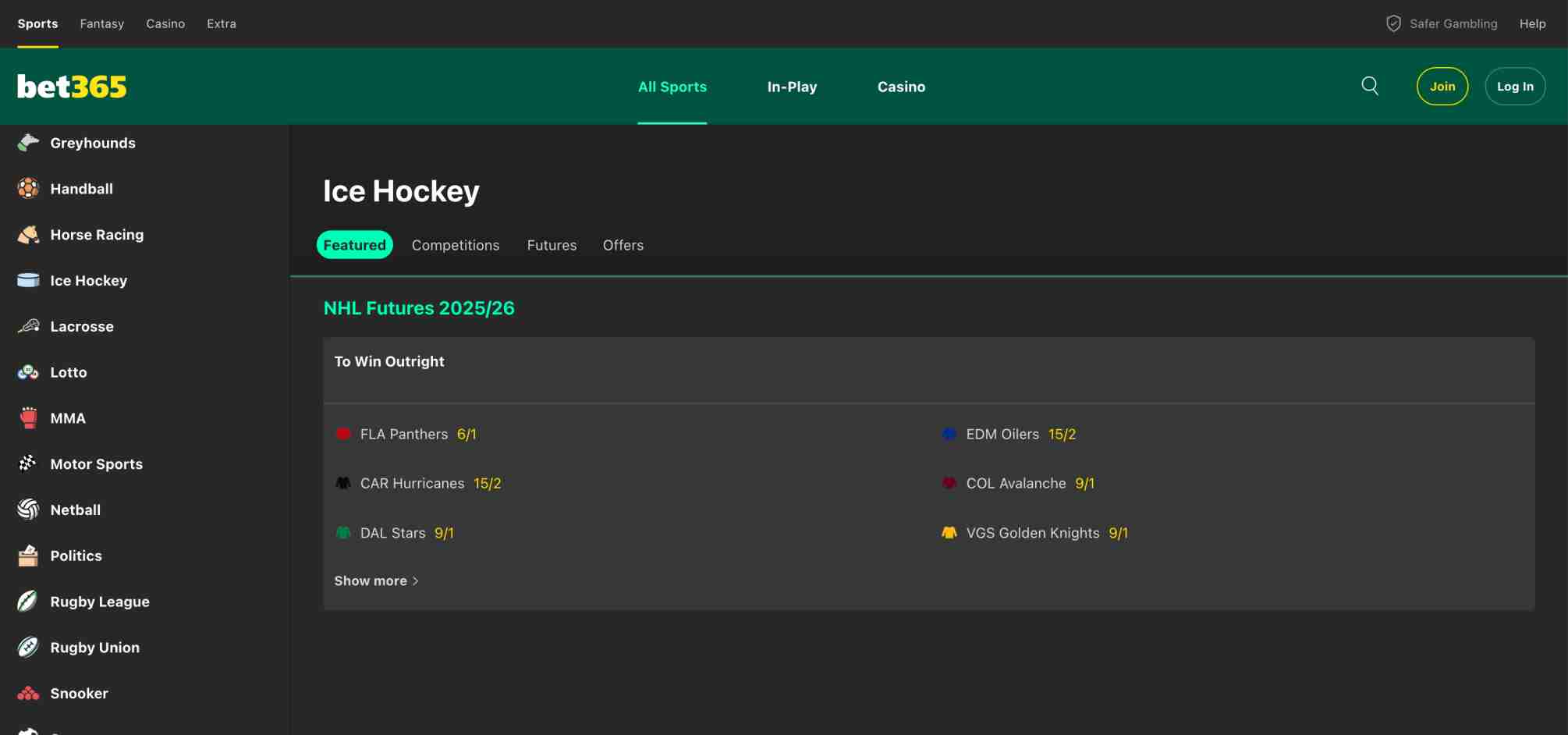Viewport: 1568px width, 735px height.
Task: Click the MMA glove icon
Action: [x=28, y=417]
